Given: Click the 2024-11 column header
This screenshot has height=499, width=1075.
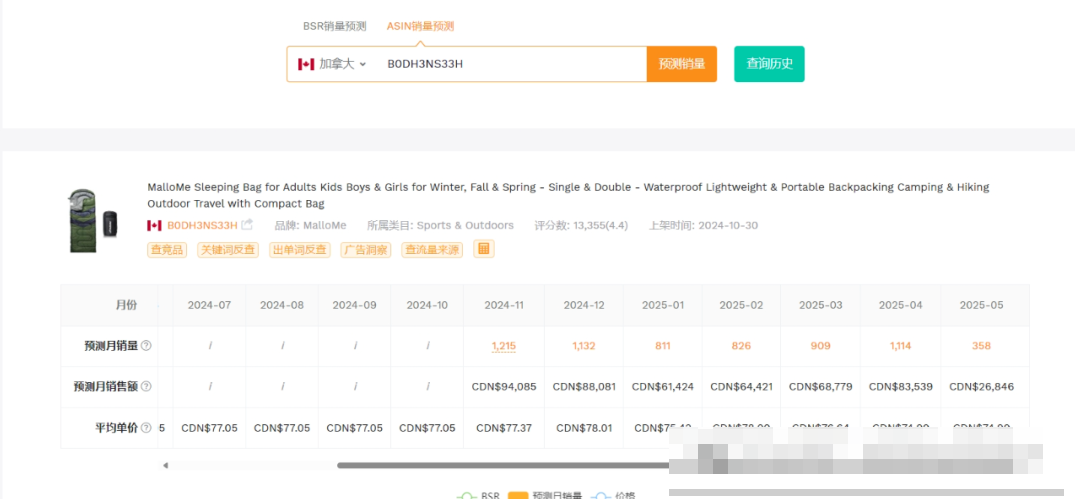Looking at the screenshot, I should click(504, 305).
